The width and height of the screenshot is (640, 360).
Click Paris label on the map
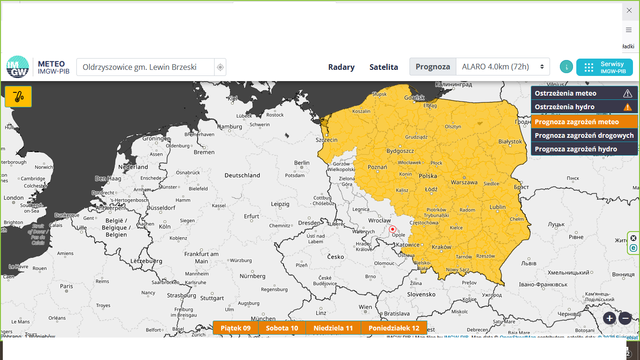(66, 286)
